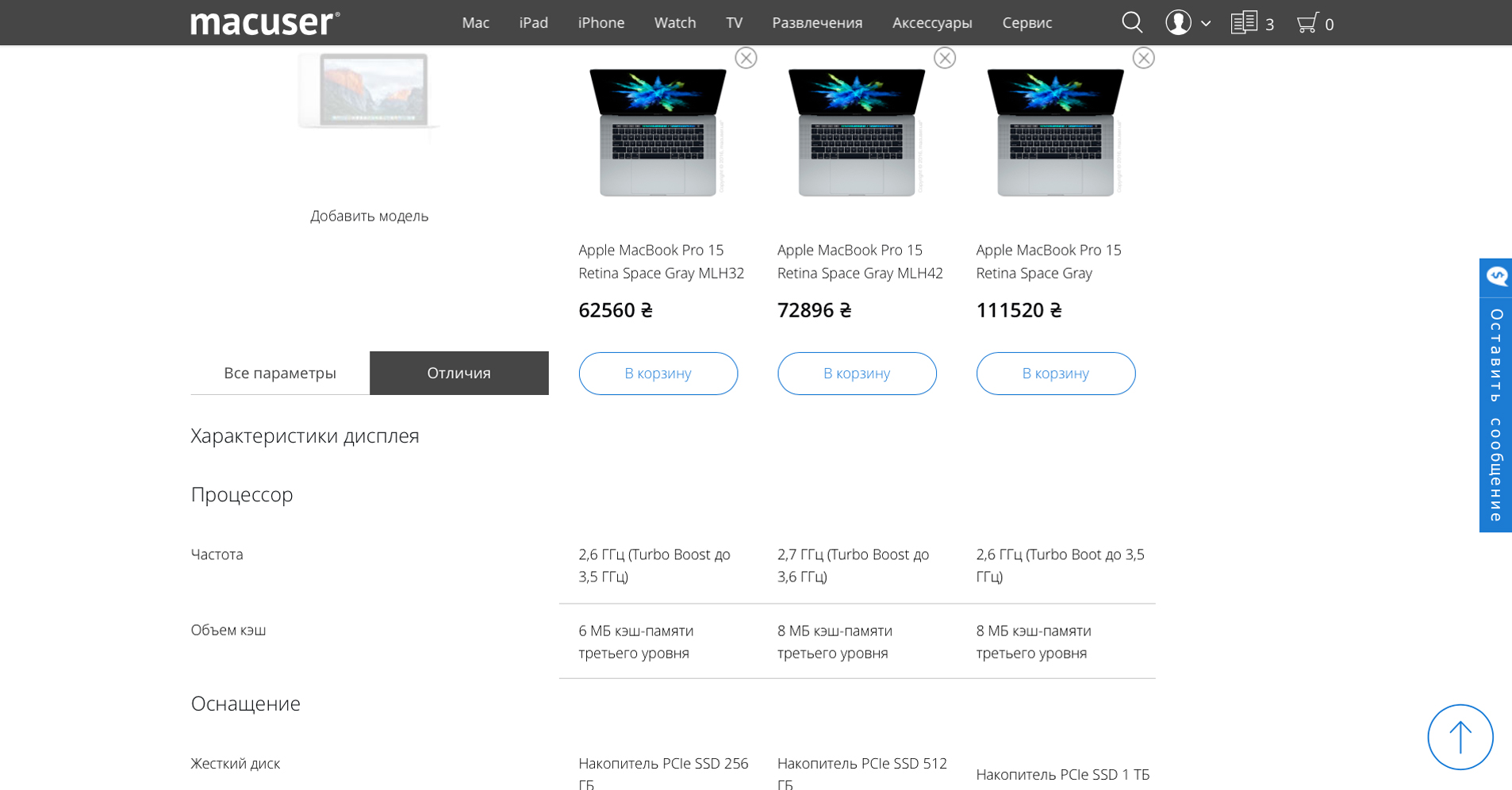Open the iPad menu
This screenshot has width=1512, height=790.
(534, 23)
